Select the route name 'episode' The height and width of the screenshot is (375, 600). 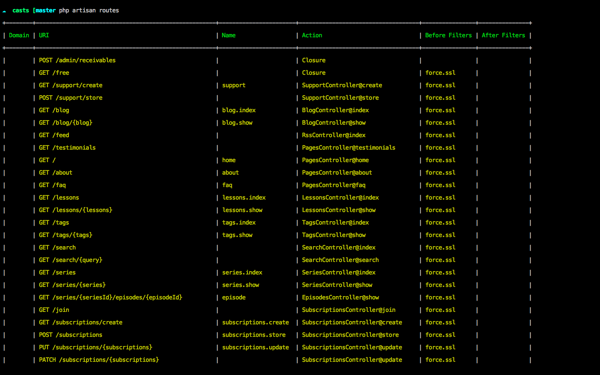point(234,297)
